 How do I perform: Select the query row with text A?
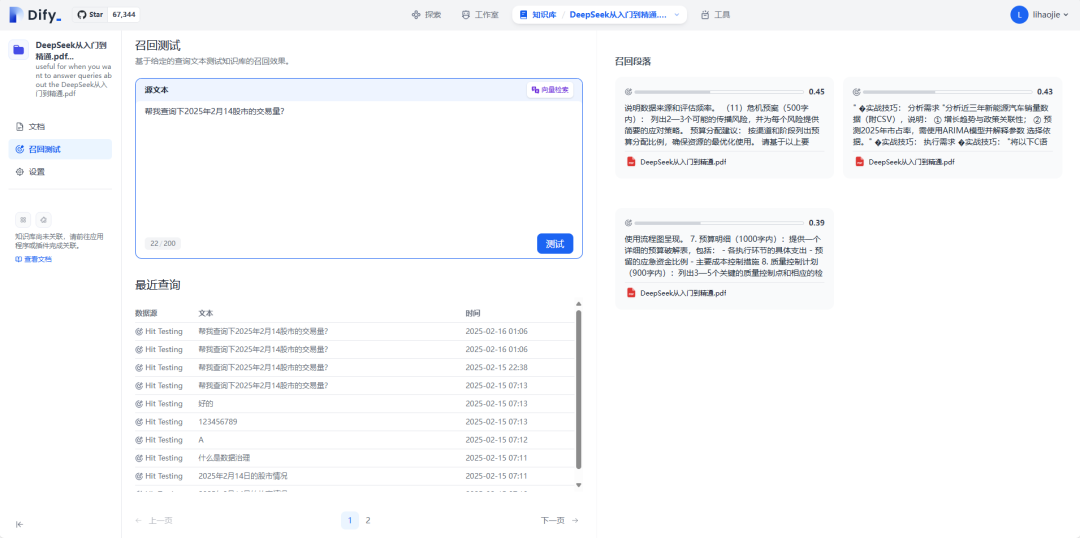click(355, 439)
